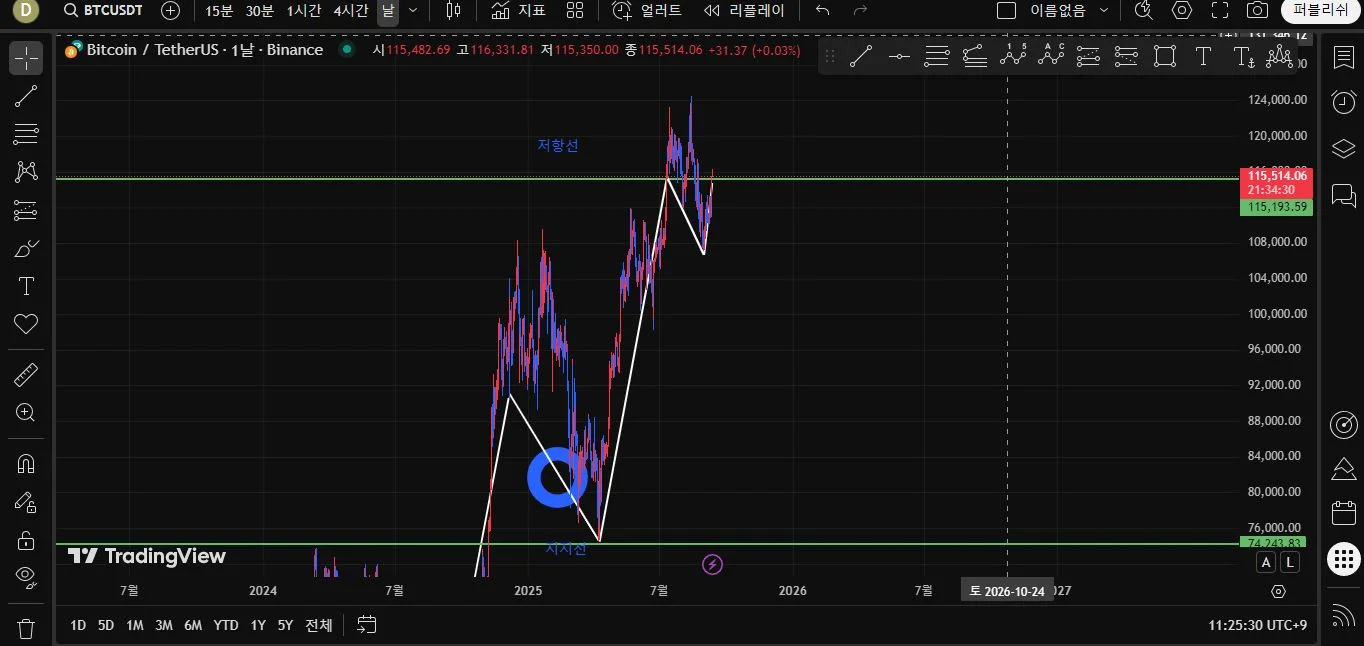1364x646 pixels.
Task: Toggle the magnet mode
Action: (x=26, y=464)
